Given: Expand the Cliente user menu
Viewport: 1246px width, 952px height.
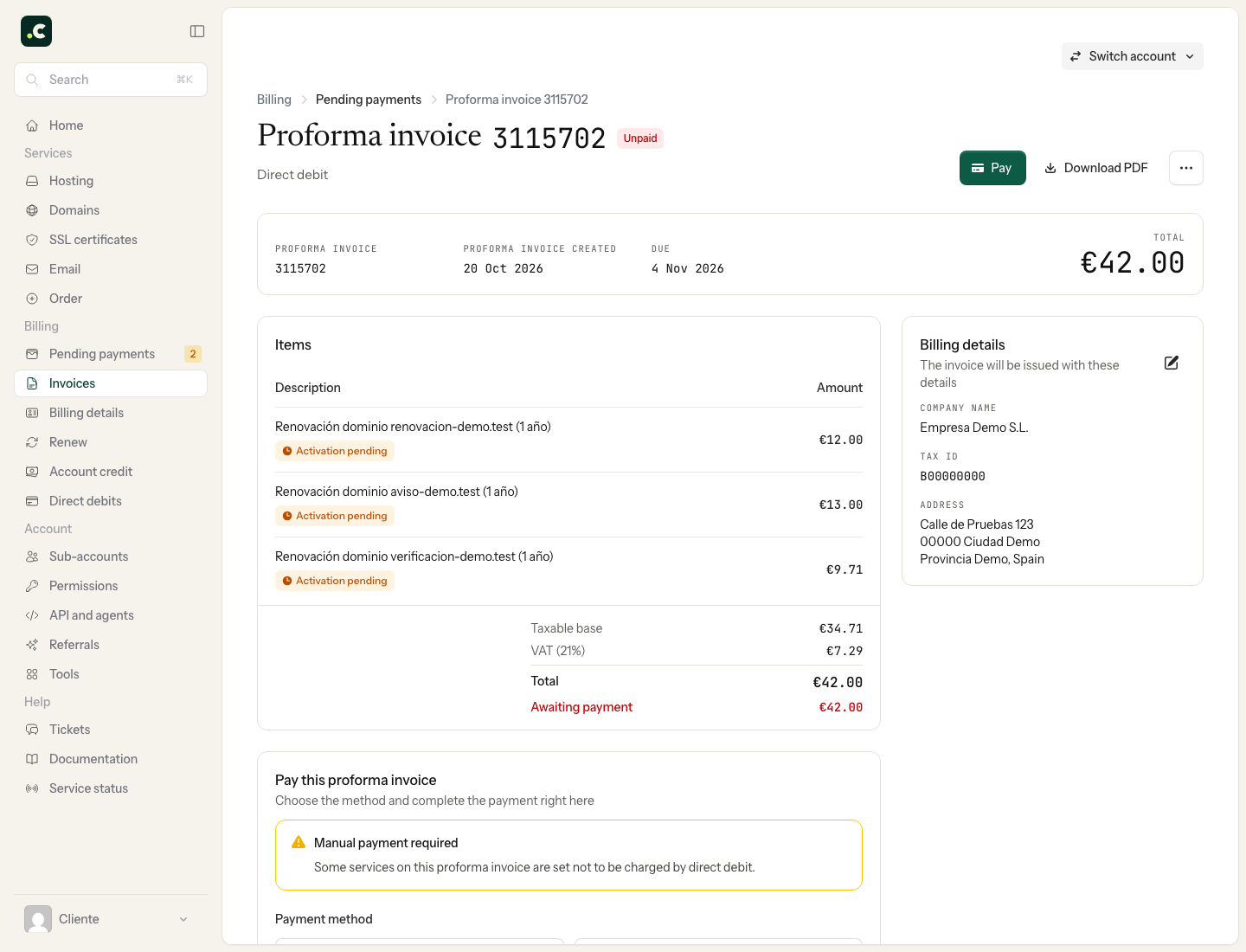Looking at the screenshot, I should click(111, 919).
